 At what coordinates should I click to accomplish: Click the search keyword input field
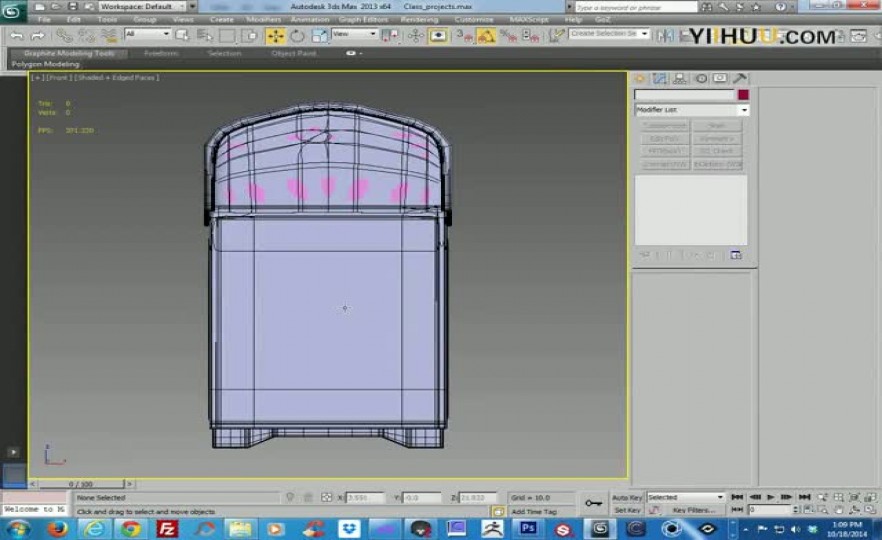[636, 7]
